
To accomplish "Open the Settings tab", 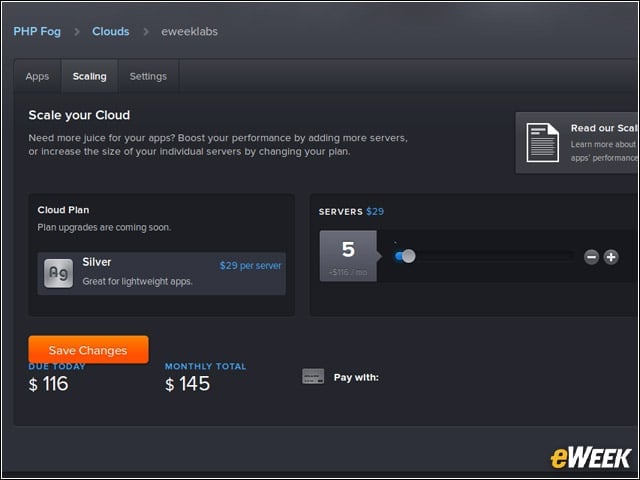I will point(148,76).
